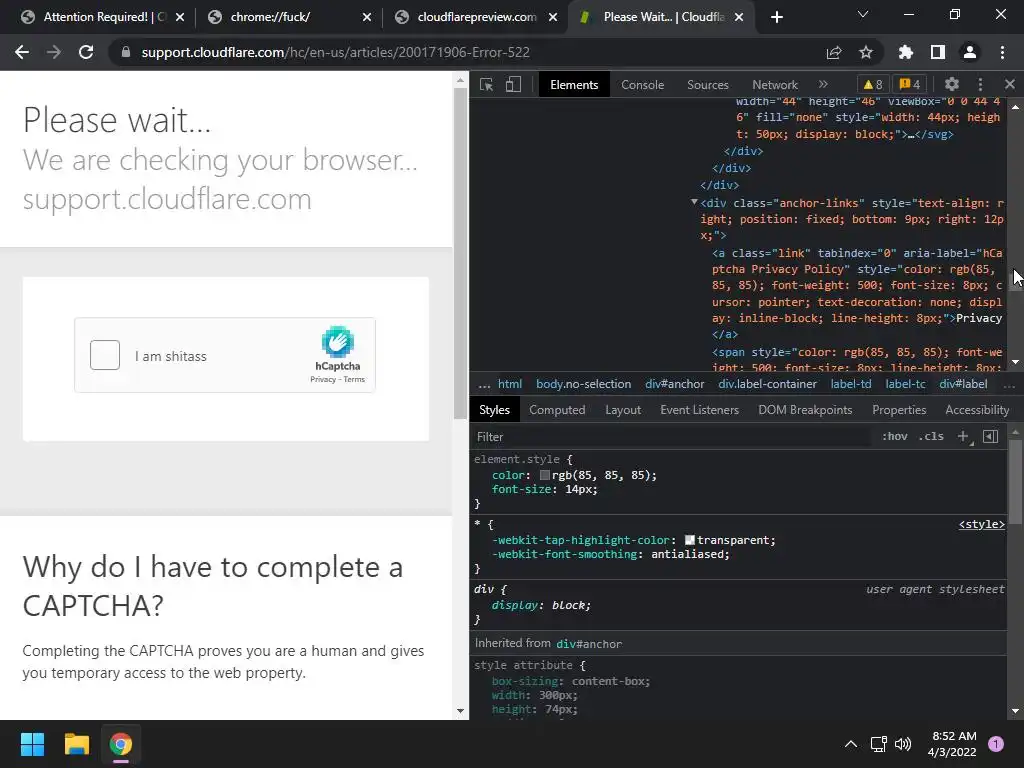Open the rgb(85, 85, 85) color swatch

click(x=545, y=475)
